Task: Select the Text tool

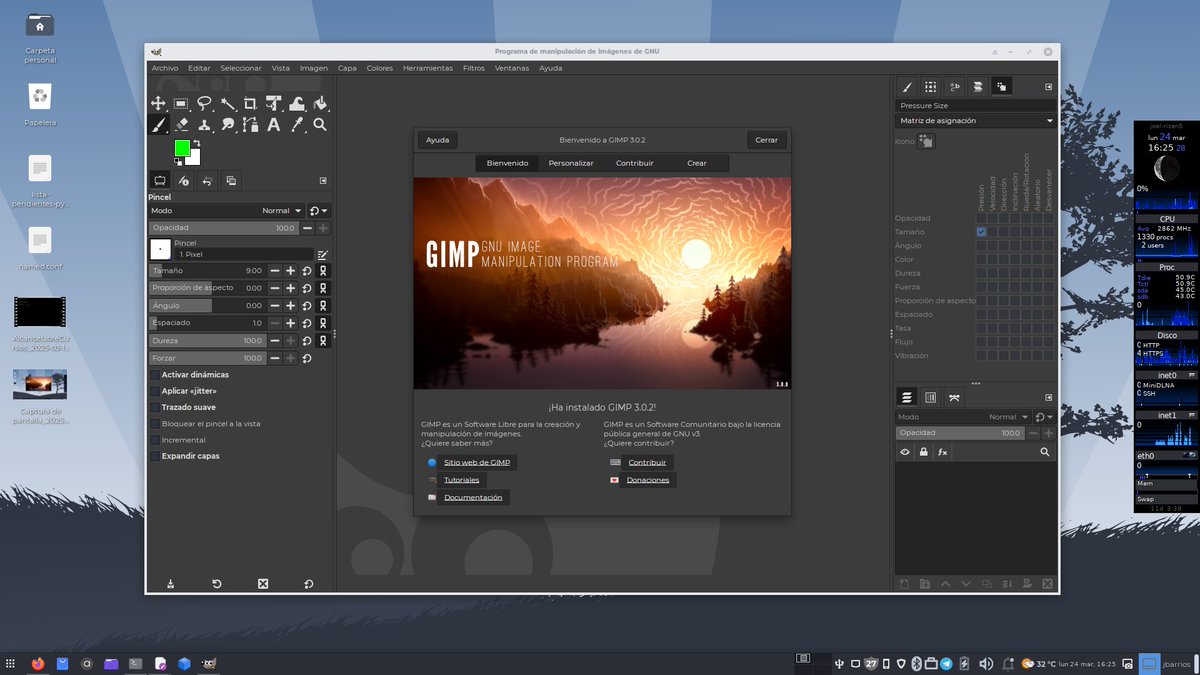Action: coord(273,125)
